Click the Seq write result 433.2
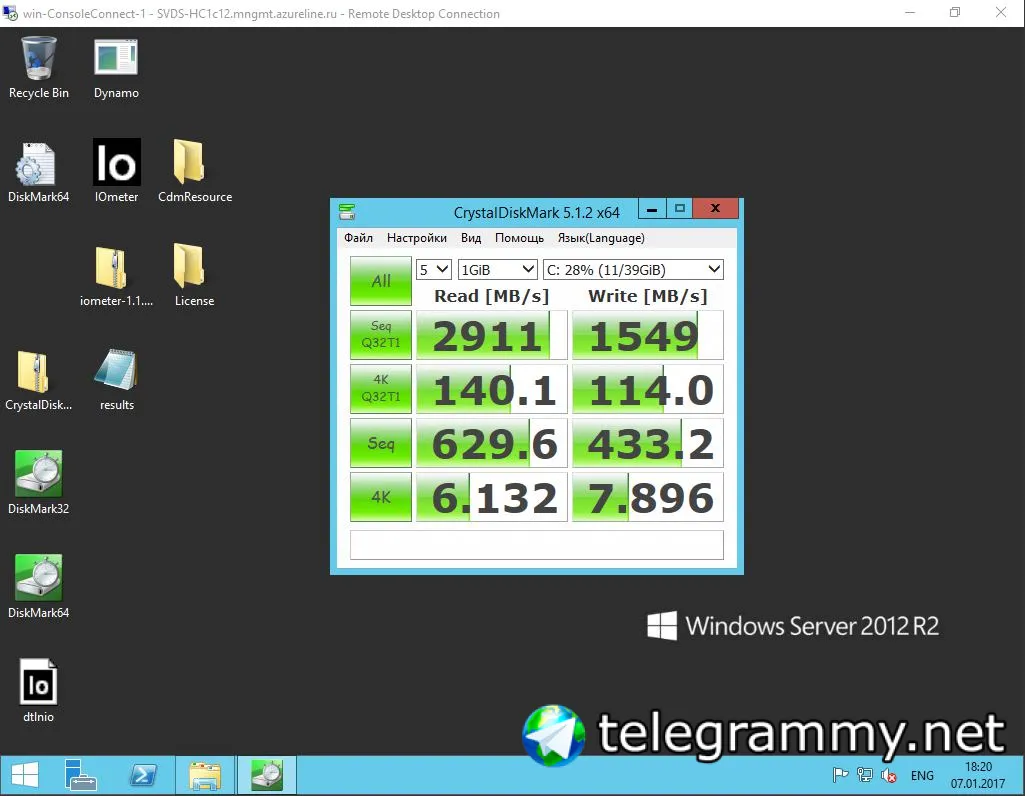The width and height of the screenshot is (1025, 796). pyautogui.click(x=648, y=443)
